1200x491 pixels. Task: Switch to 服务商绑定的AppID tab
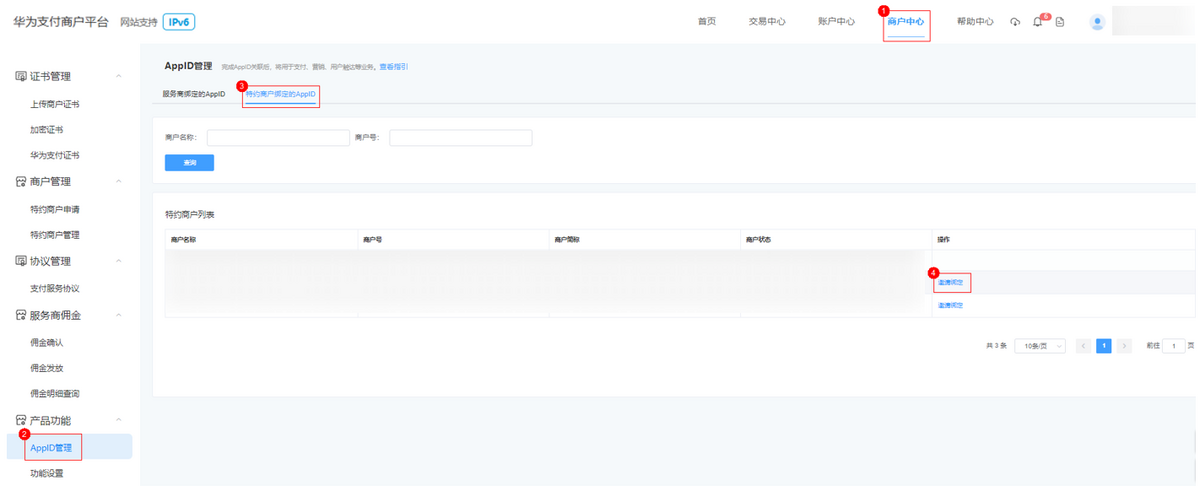click(x=194, y=94)
